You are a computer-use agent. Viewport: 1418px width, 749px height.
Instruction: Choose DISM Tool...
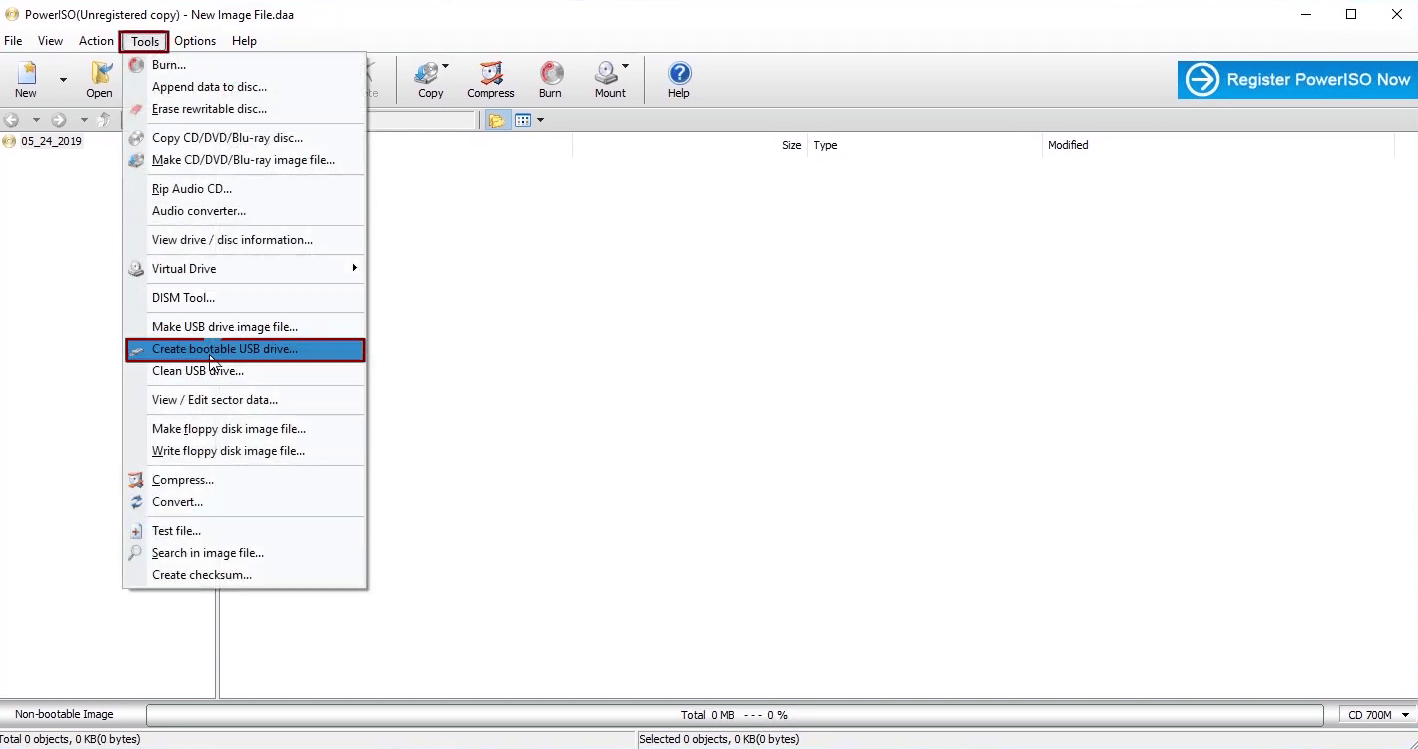245,298
